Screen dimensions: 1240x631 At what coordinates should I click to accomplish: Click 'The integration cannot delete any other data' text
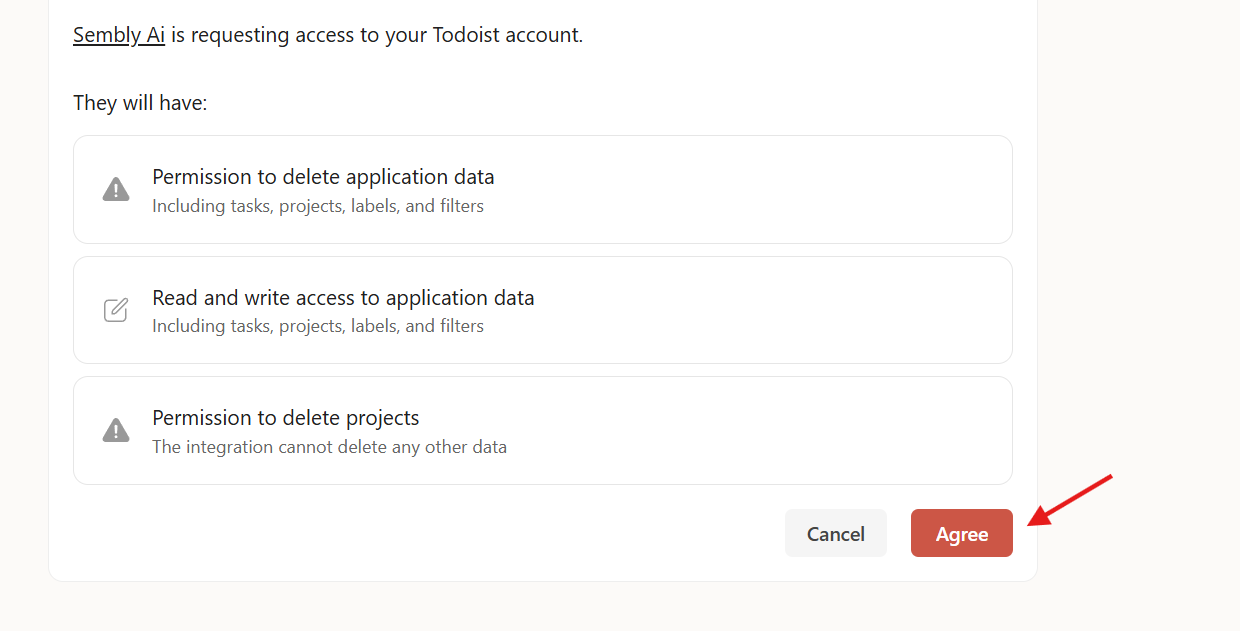point(329,447)
